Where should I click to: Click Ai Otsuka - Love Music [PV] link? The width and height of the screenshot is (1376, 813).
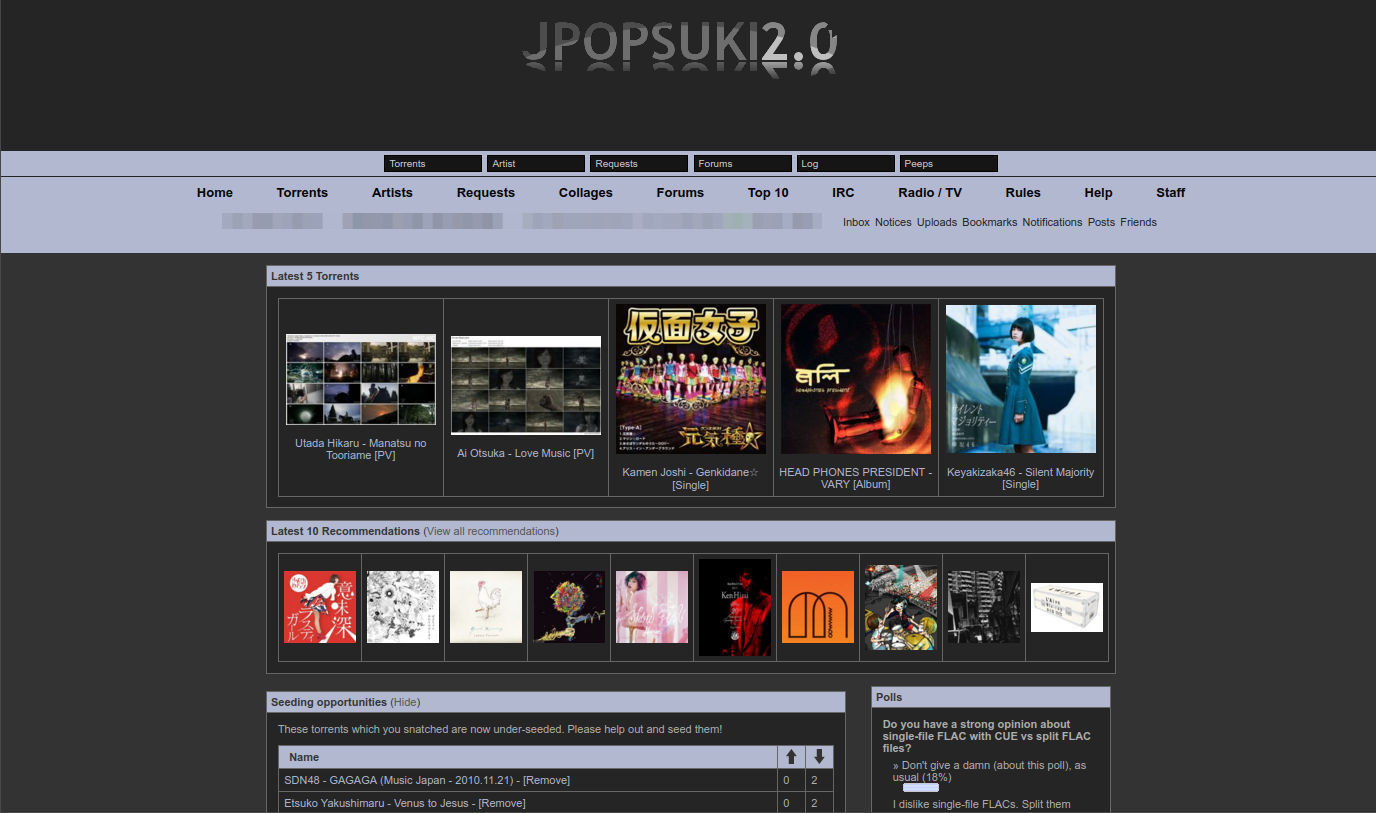(x=526, y=453)
